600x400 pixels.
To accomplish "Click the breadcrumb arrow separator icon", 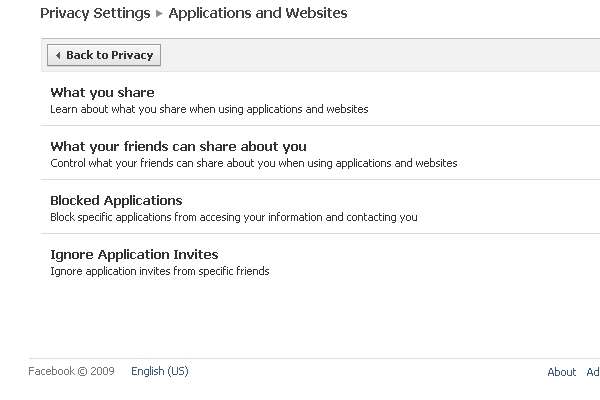I will tap(159, 14).
